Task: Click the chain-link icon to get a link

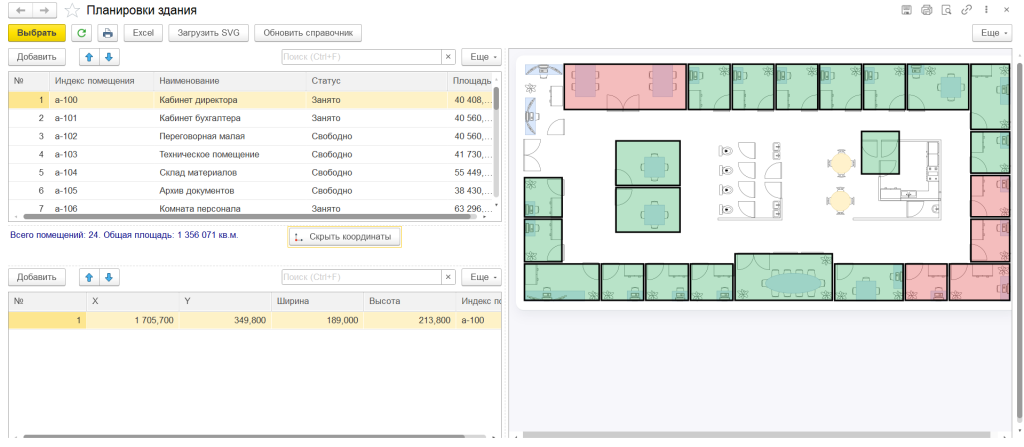Action: coord(966,10)
